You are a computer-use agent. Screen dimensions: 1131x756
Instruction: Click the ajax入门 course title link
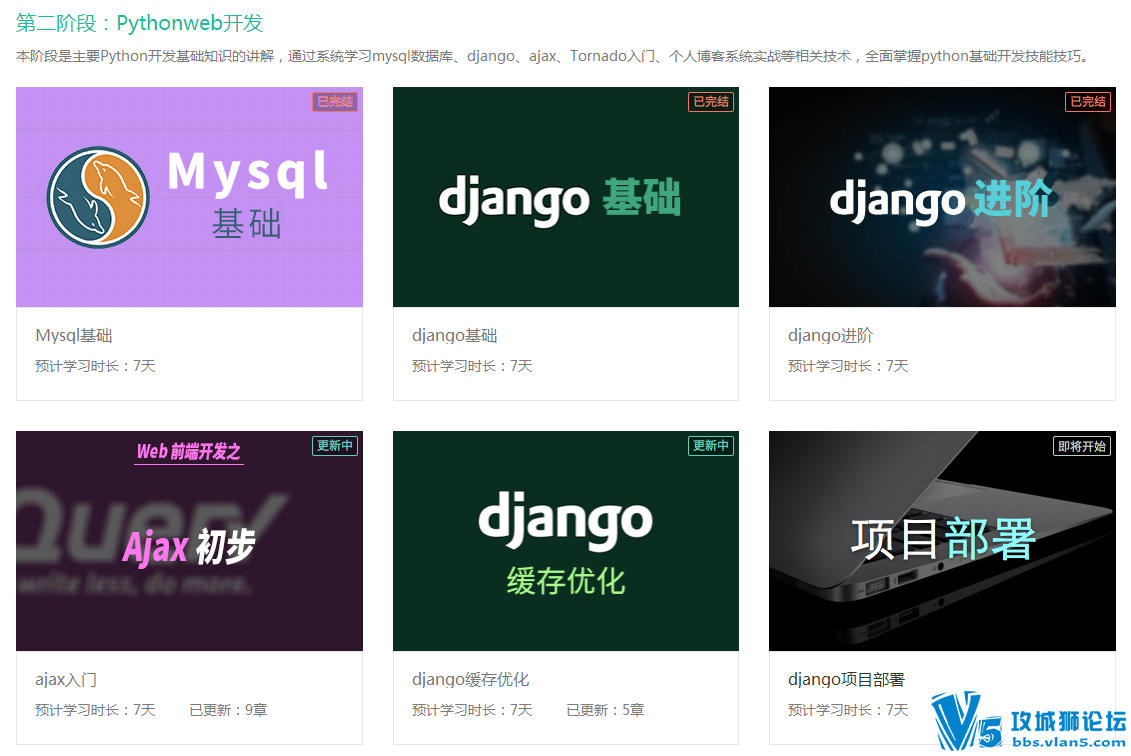[x=66, y=680]
